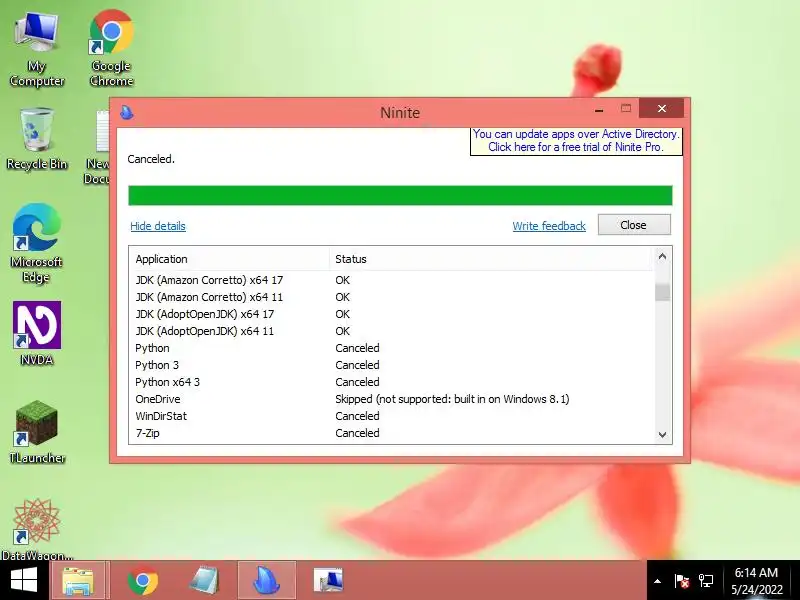The height and width of the screenshot is (600, 800).
Task: Open the Write feedback link
Action: (x=549, y=226)
